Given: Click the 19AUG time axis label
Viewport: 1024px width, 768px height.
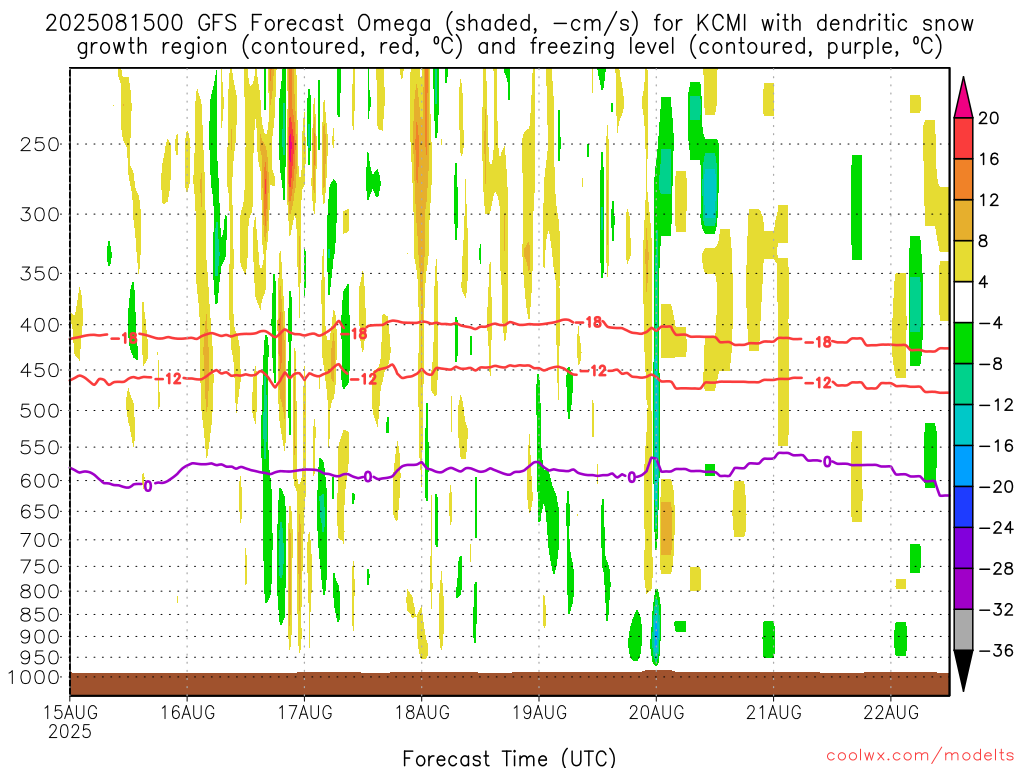Looking at the screenshot, I should click(x=539, y=712).
